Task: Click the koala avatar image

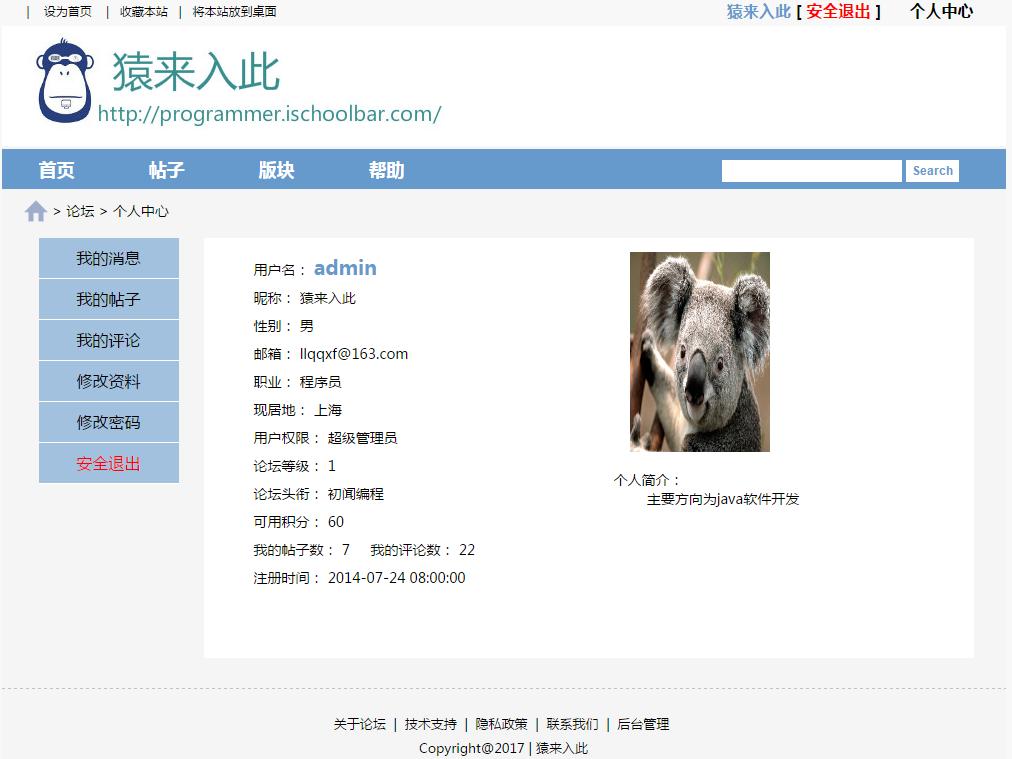Action: (699, 351)
